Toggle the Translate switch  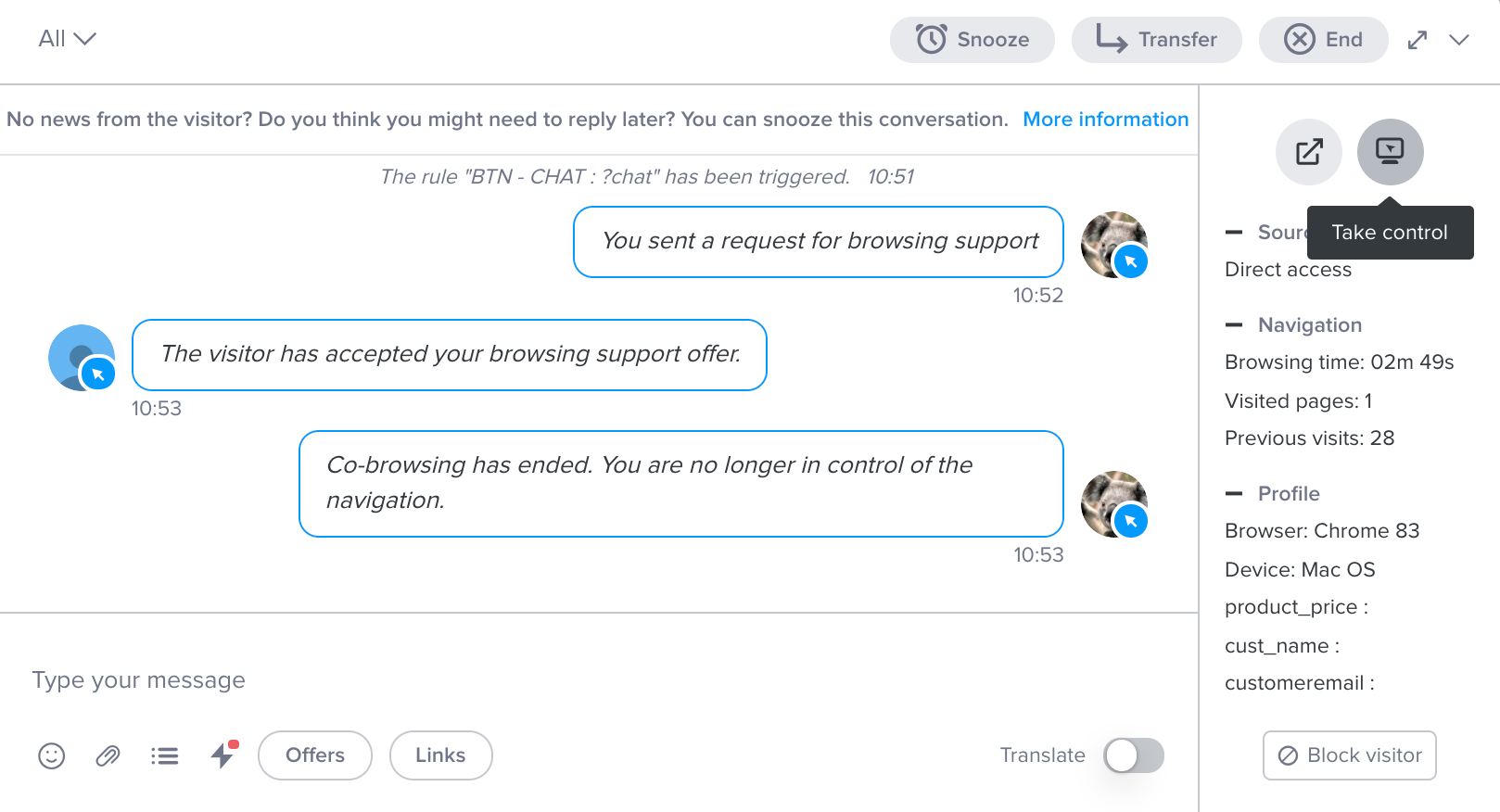click(x=1134, y=755)
